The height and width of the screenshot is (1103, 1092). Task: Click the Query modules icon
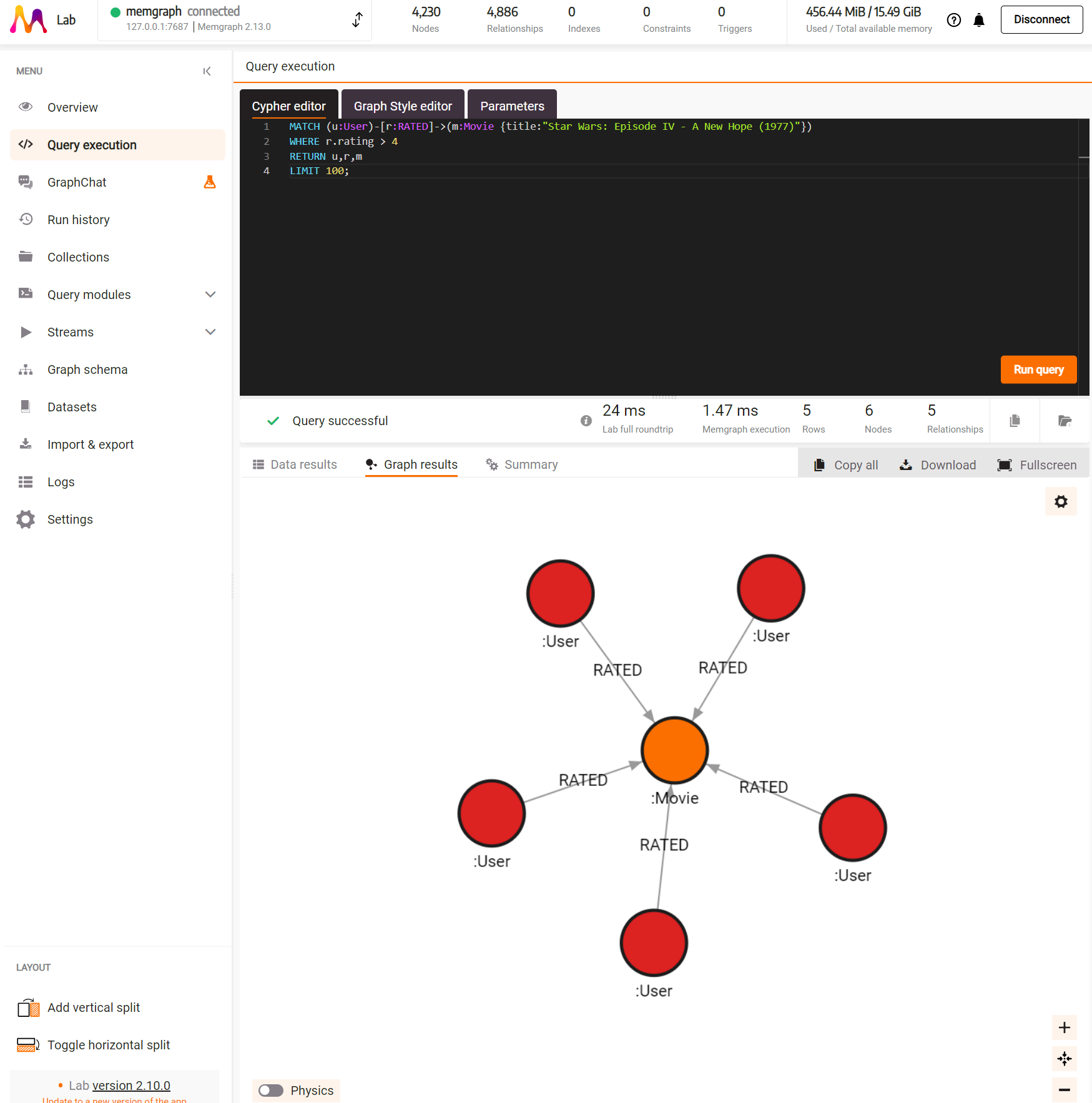tap(26, 294)
